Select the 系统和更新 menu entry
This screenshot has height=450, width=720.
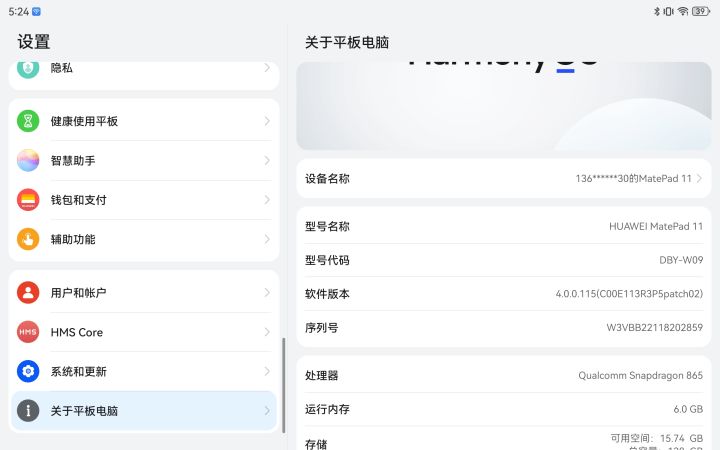coord(144,371)
